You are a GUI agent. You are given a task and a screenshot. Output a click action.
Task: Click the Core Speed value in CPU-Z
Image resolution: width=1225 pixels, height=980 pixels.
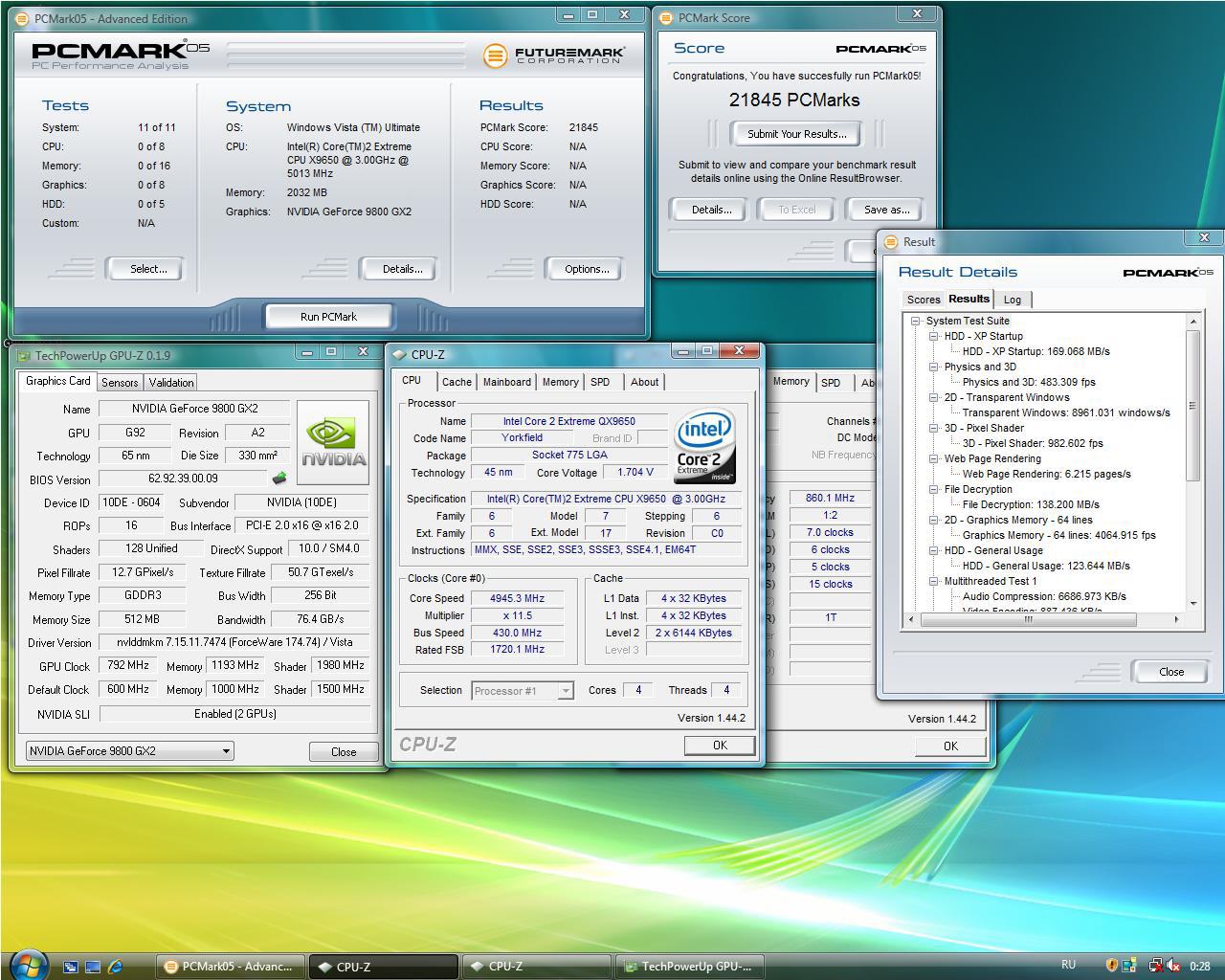click(517, 599)
